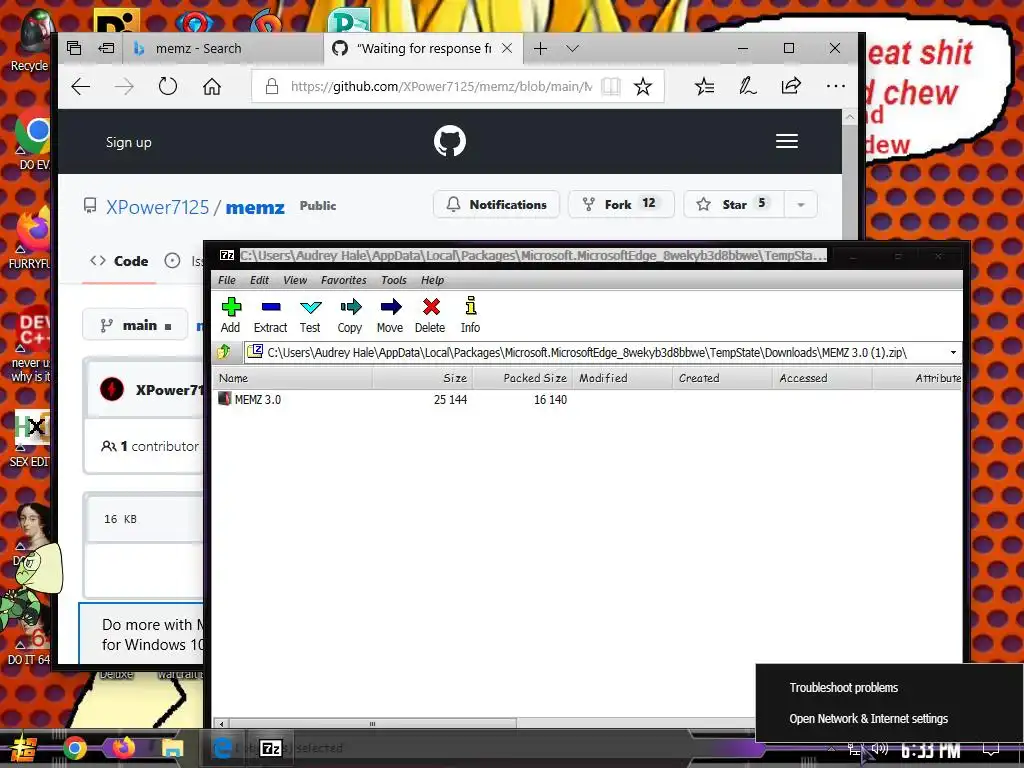Viewport: 1024px width, 768px height.
Task: Open Action Center notification icon
Action: click(x=991, y=750)
